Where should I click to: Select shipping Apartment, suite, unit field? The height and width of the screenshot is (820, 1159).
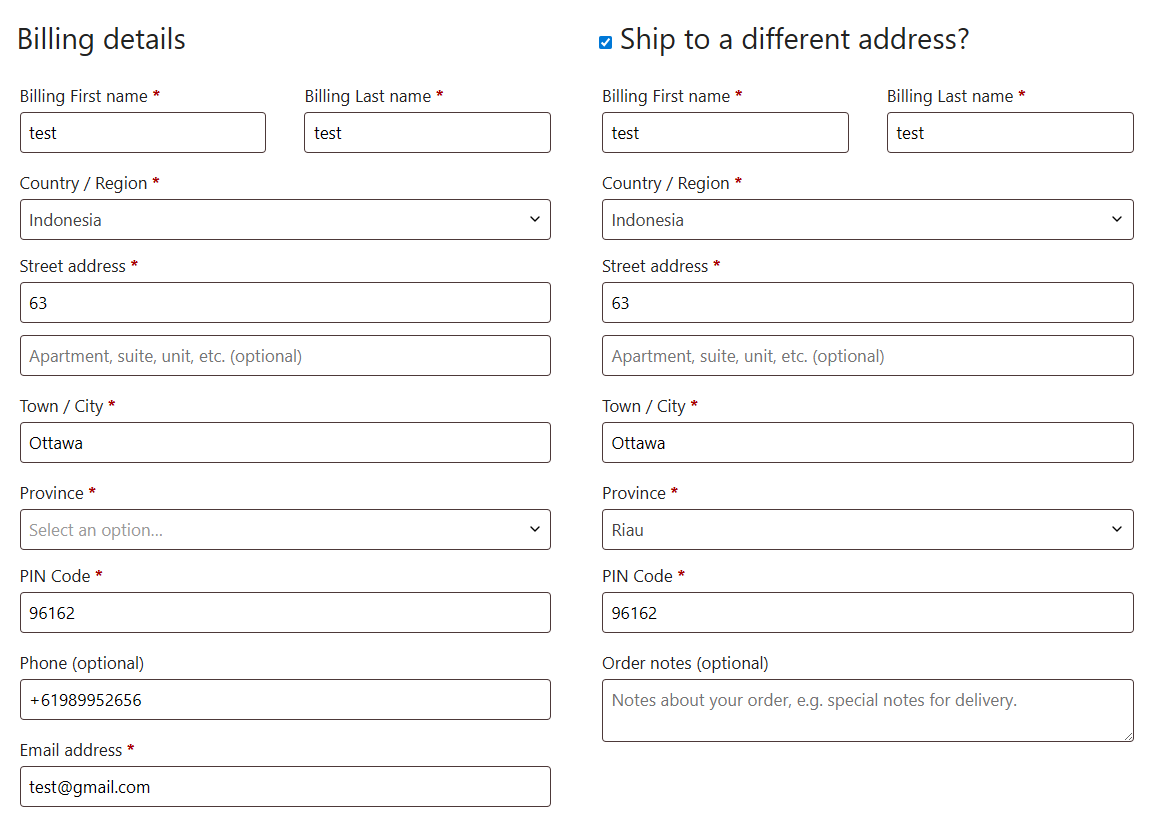867,356
